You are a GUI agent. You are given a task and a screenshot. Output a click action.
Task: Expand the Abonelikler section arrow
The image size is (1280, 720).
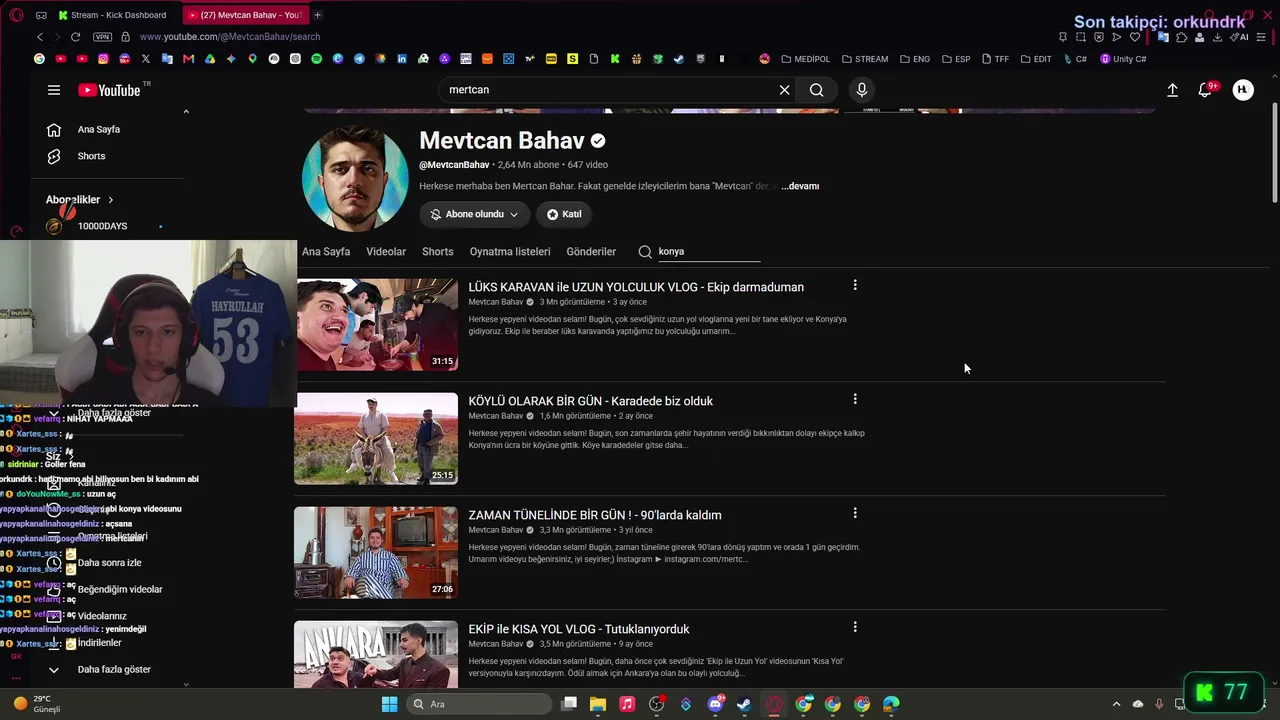tap(111, 200)
